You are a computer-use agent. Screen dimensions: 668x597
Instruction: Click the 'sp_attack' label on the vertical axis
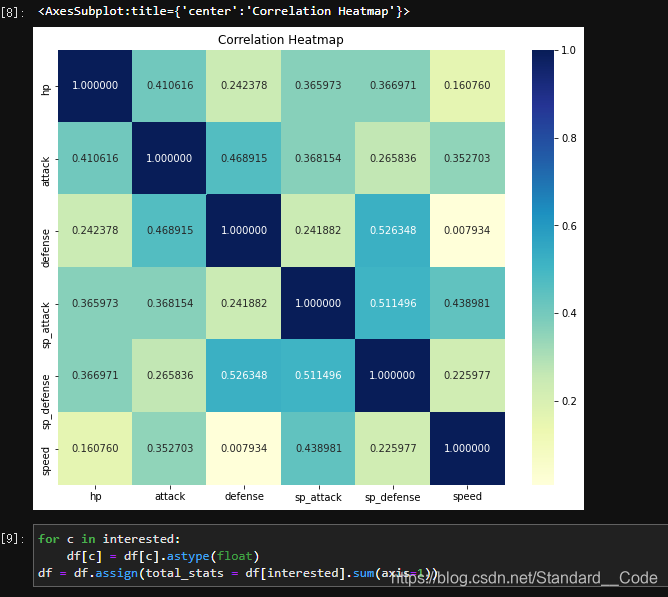46,326
